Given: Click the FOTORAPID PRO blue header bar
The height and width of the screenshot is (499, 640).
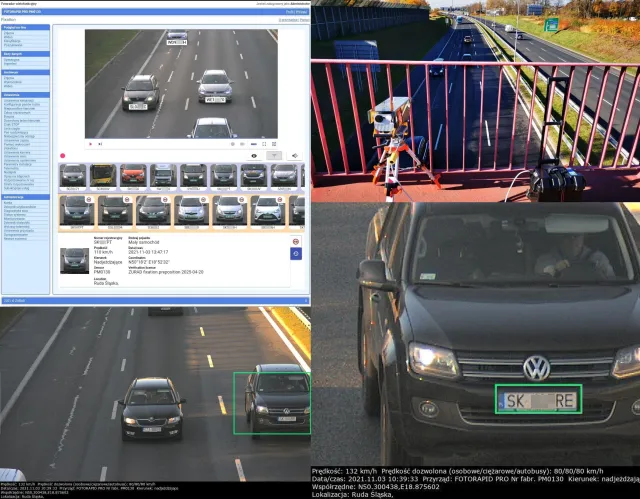Looking at the screenshot, I should click(x=155, y=12).
